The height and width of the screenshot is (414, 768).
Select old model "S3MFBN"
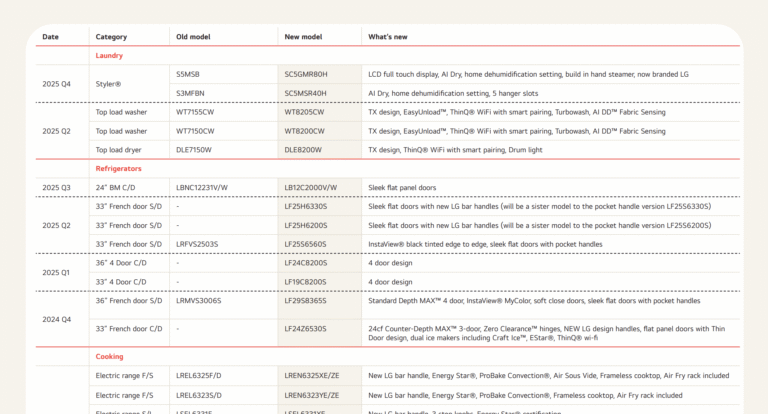(191, 94)
